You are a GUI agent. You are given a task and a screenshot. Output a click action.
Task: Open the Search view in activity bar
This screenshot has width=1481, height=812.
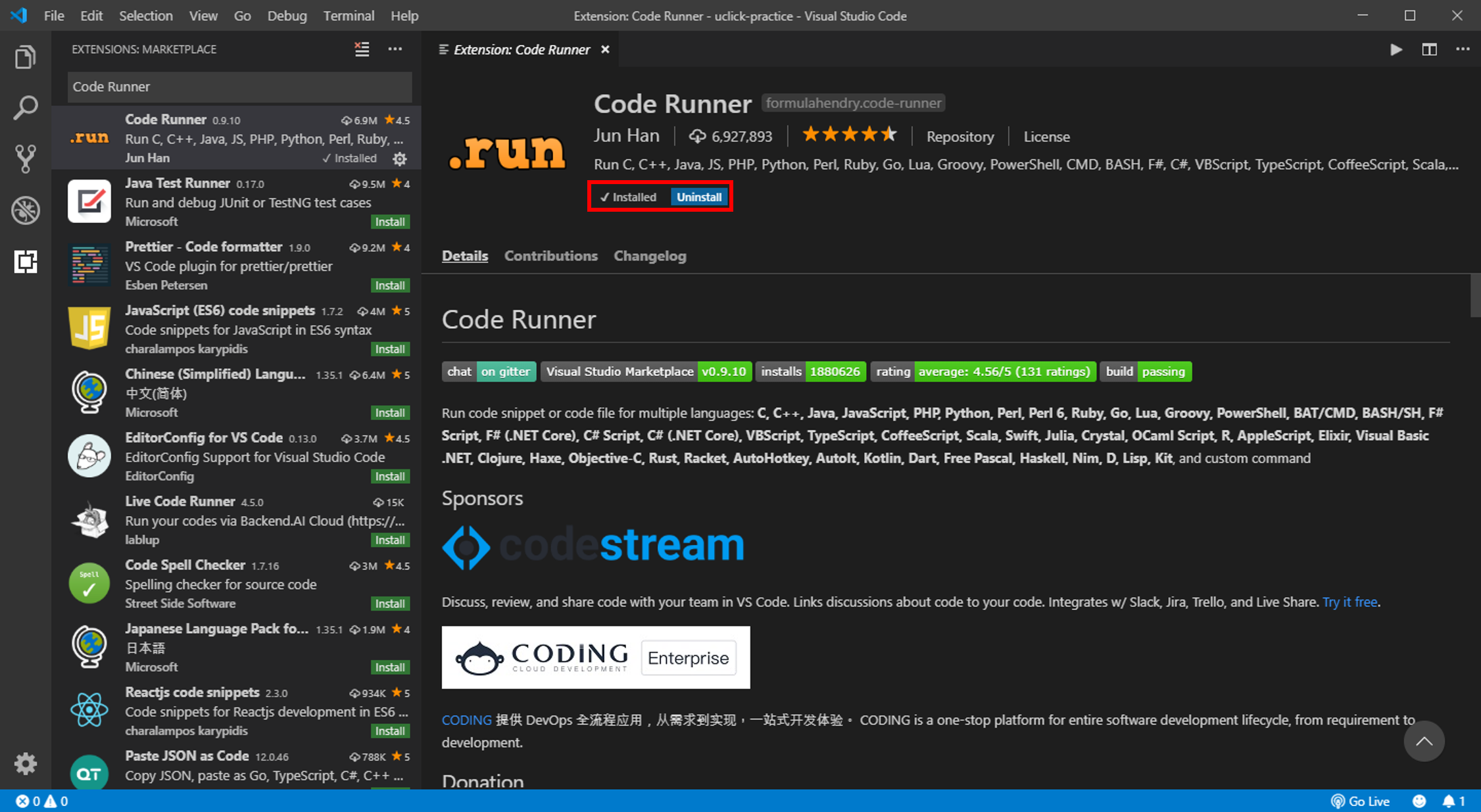(x=25, y=108)
